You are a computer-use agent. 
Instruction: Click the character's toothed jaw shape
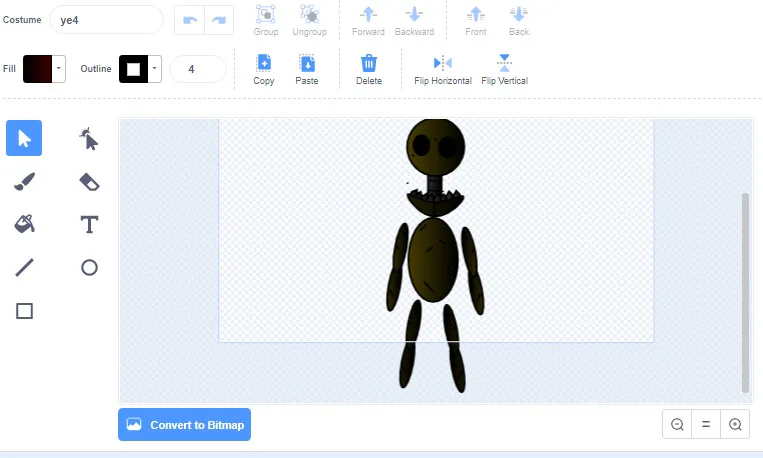tap(436, 203)
